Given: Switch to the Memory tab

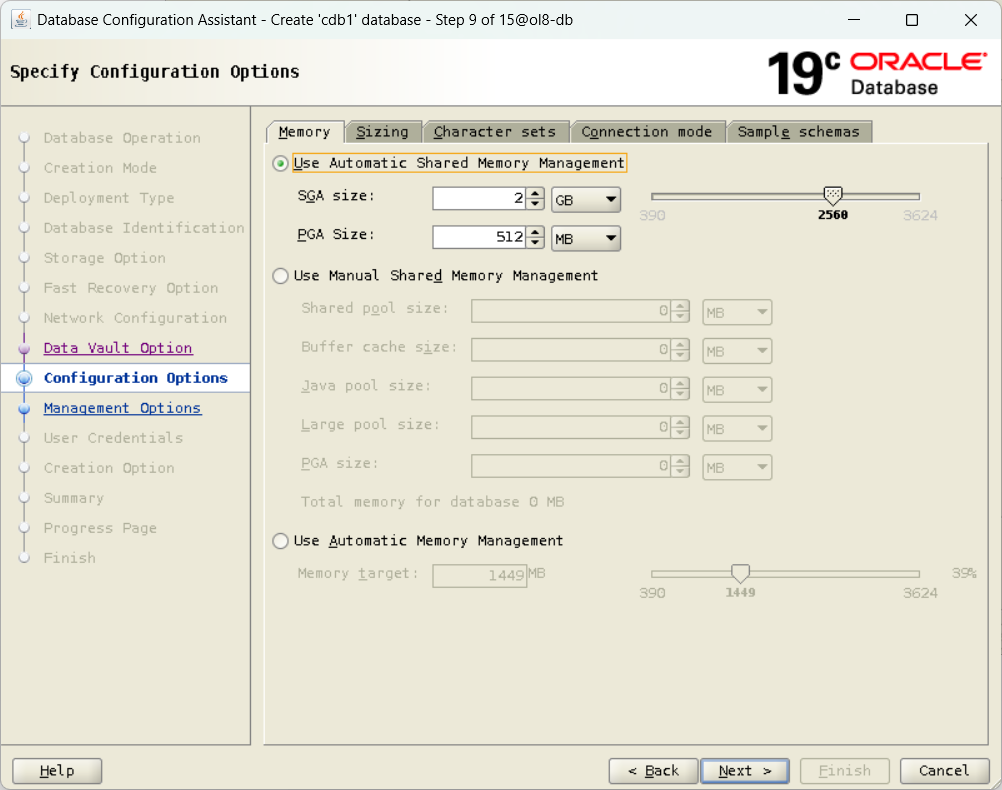Looking at the screenshot, I should point(305,132).
